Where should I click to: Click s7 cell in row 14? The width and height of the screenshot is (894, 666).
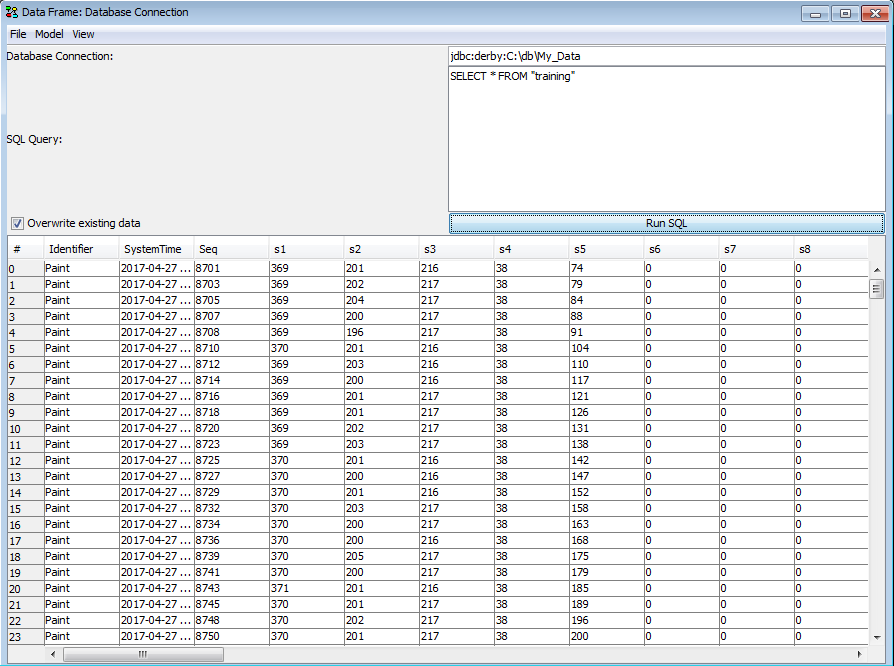(x=757, y=492)
